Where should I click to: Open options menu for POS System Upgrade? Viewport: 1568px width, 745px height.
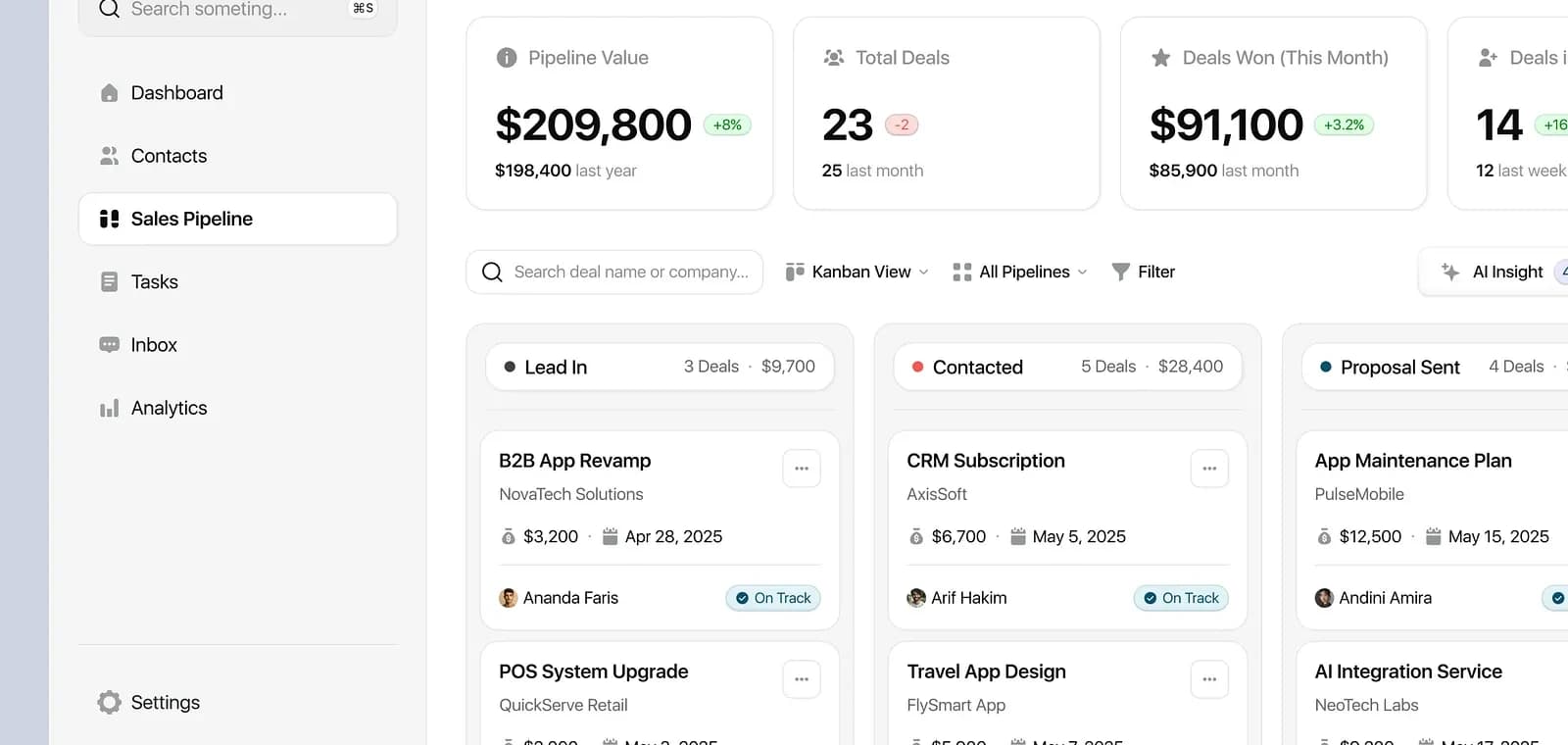click(802, 679)
